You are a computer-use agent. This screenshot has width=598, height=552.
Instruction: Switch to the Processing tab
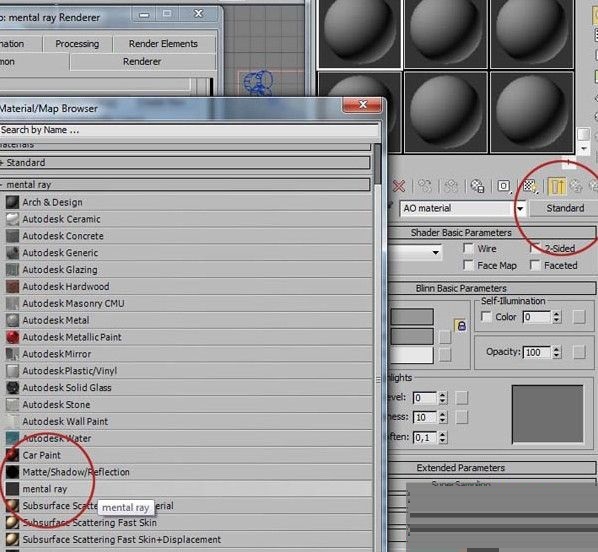coord(77,44)
